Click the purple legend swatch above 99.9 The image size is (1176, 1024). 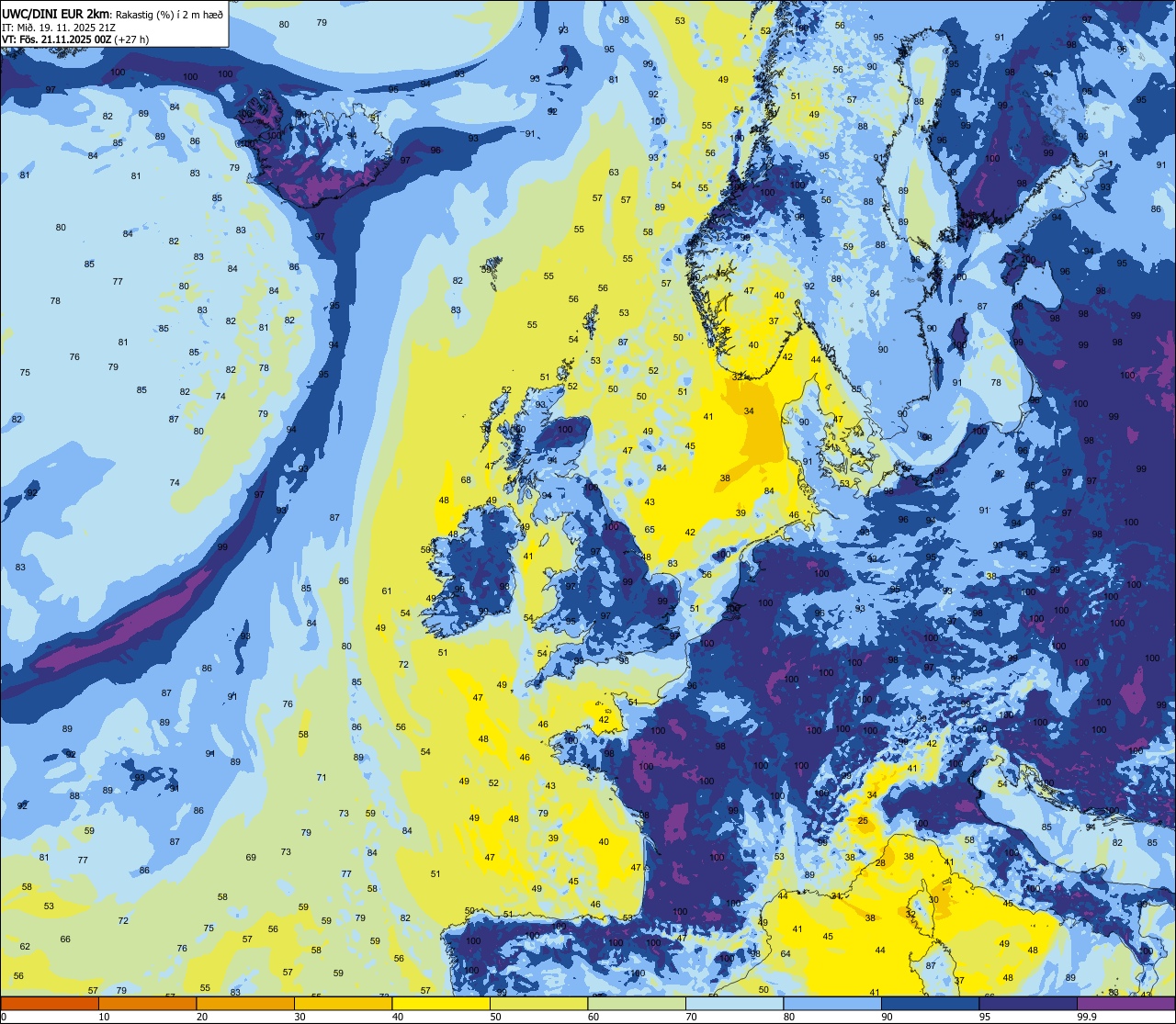1125,1004
